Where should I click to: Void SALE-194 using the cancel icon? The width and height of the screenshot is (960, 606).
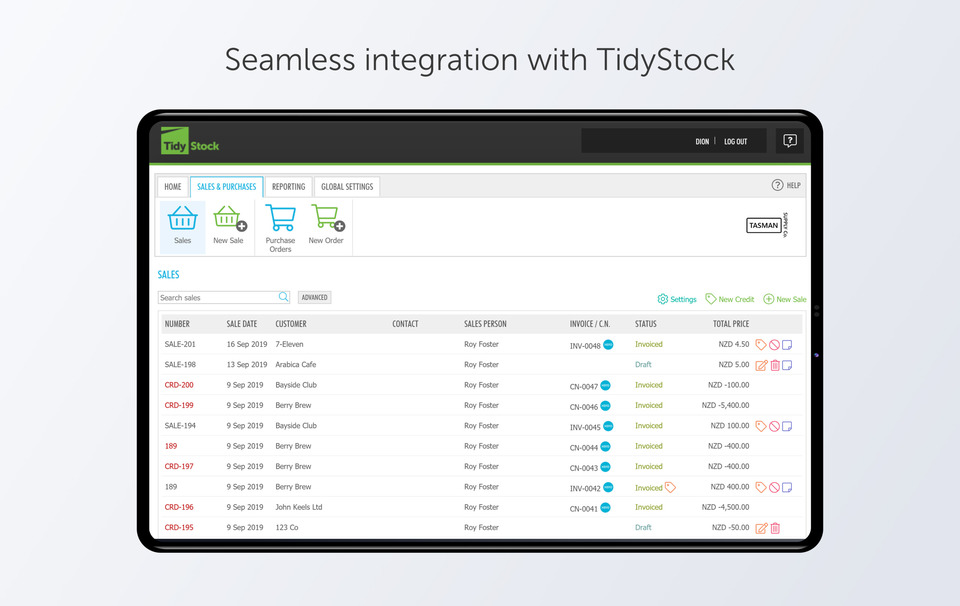click(774, 426)
